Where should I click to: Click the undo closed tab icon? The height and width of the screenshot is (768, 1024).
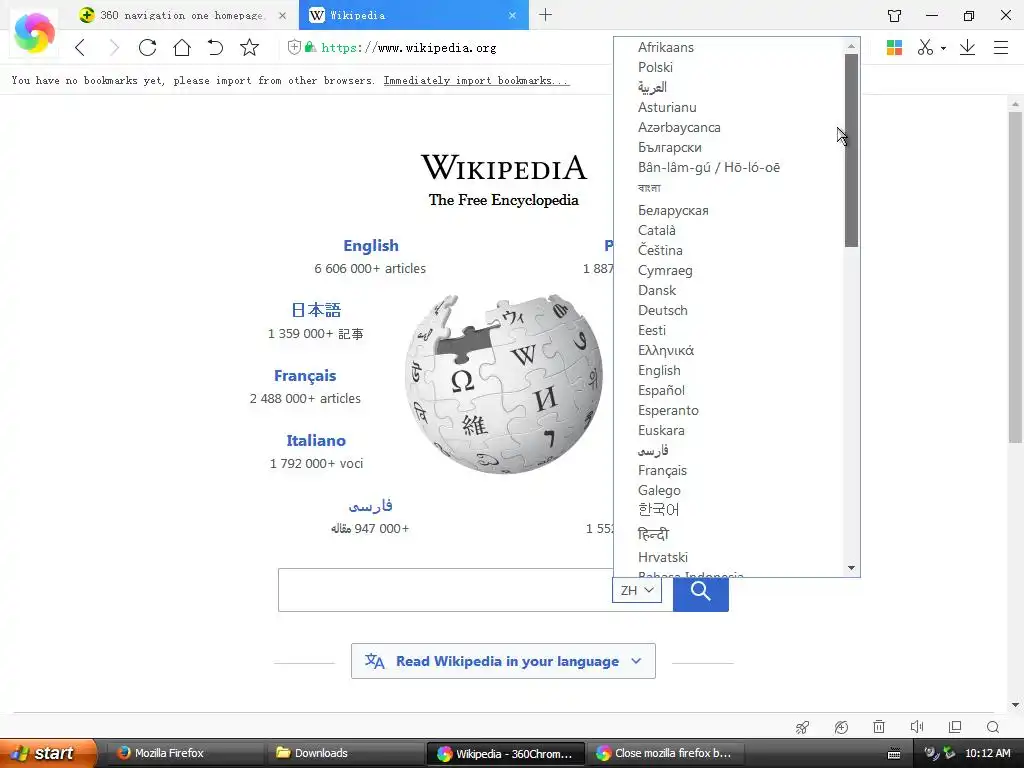point(216,48)
